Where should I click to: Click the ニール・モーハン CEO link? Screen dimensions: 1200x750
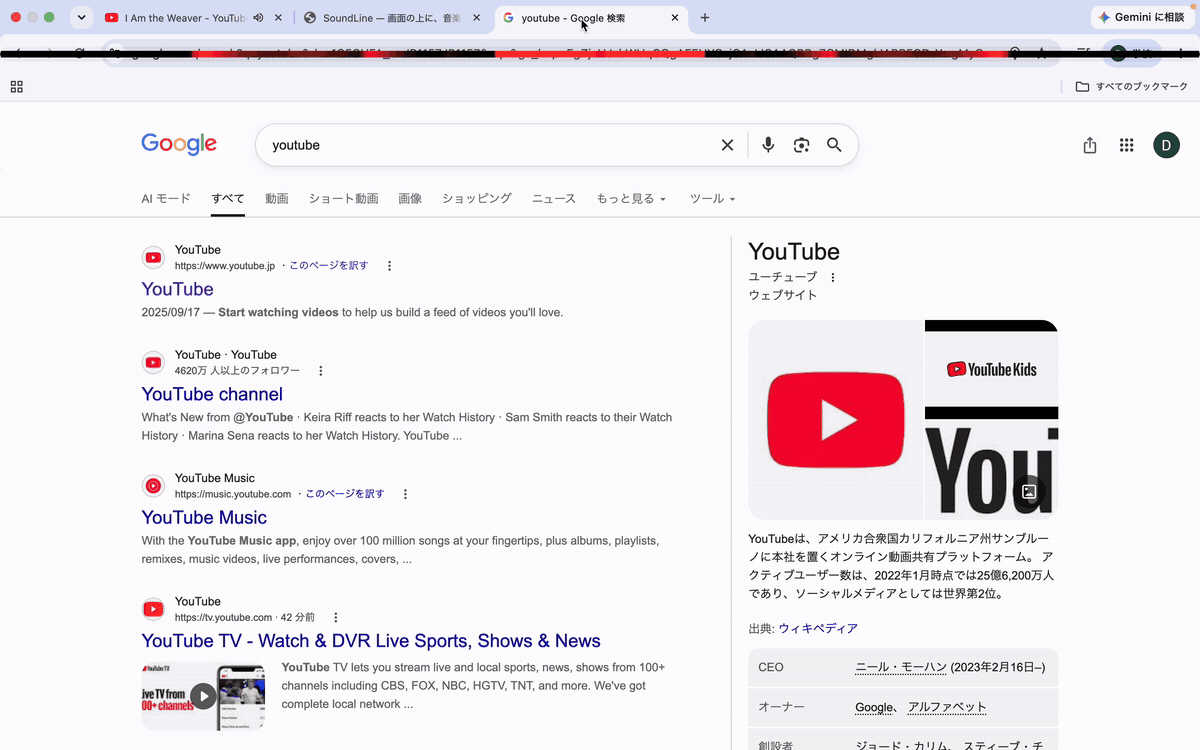pos(900,667)
